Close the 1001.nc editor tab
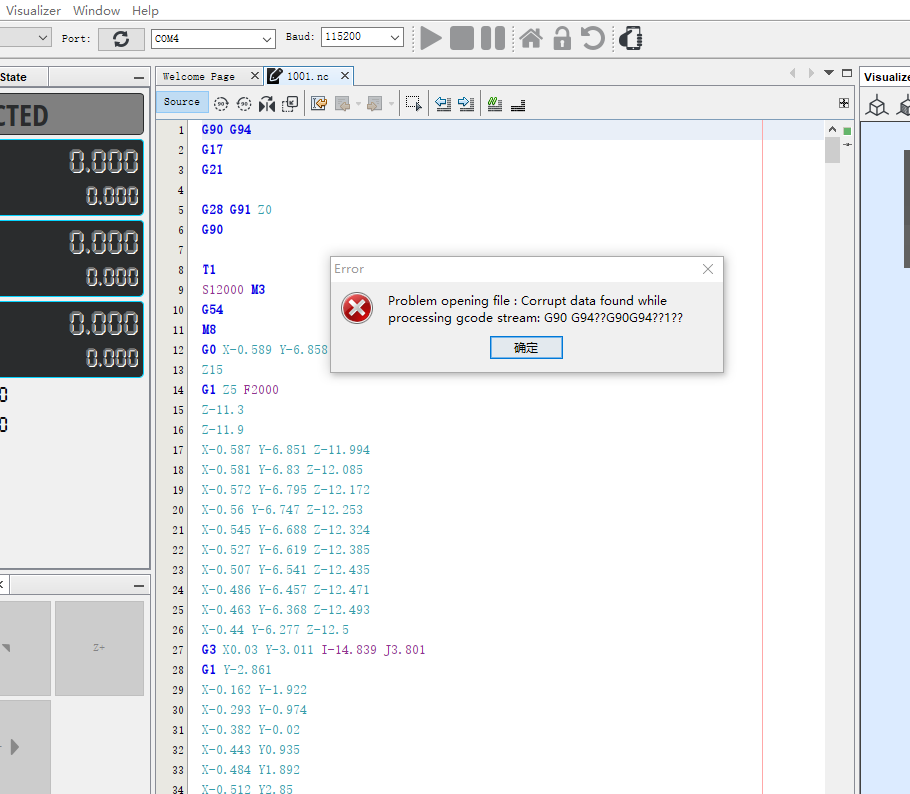Viewport: 910px width, 794px height. click(345, 76)
